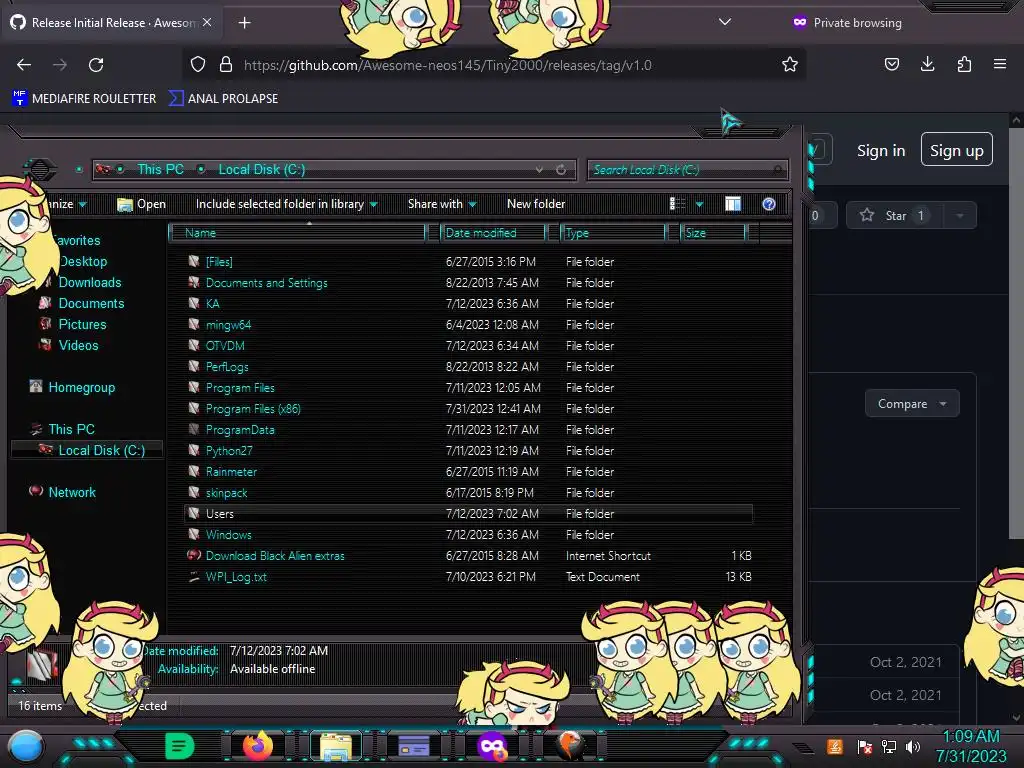This screenshot has width=1024, height=768.
Task: Select the Documents and Settings folder
Action: coord(266,283)
